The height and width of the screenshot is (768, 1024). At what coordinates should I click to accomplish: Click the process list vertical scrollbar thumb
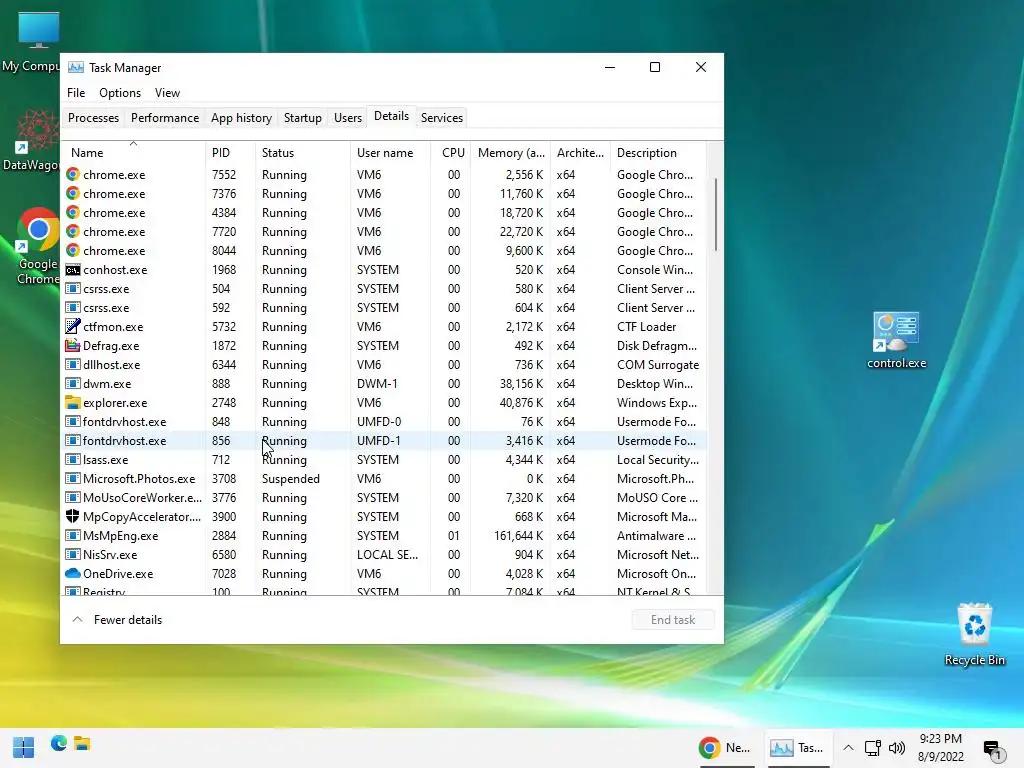click(x=716, y=214)
